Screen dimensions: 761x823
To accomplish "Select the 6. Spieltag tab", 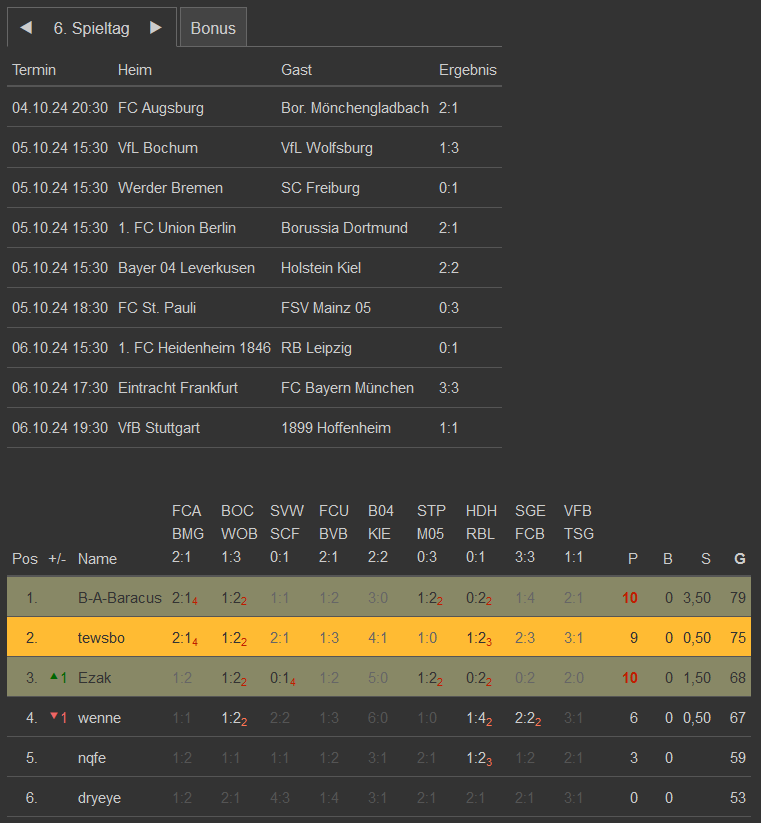I will [91, 28].
